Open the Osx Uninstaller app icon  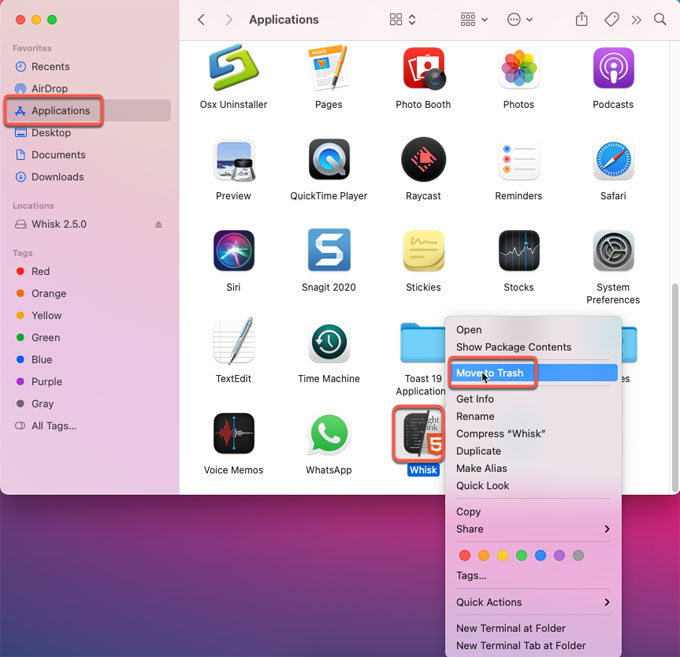coord(233,68)
